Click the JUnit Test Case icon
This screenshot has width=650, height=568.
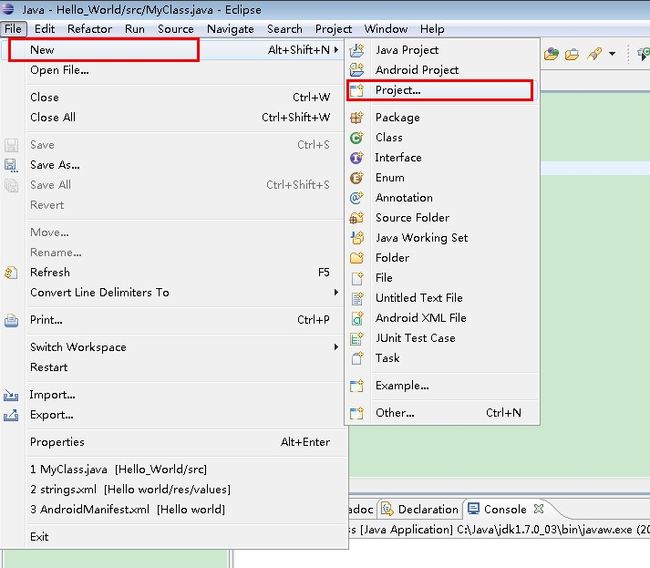357,338
